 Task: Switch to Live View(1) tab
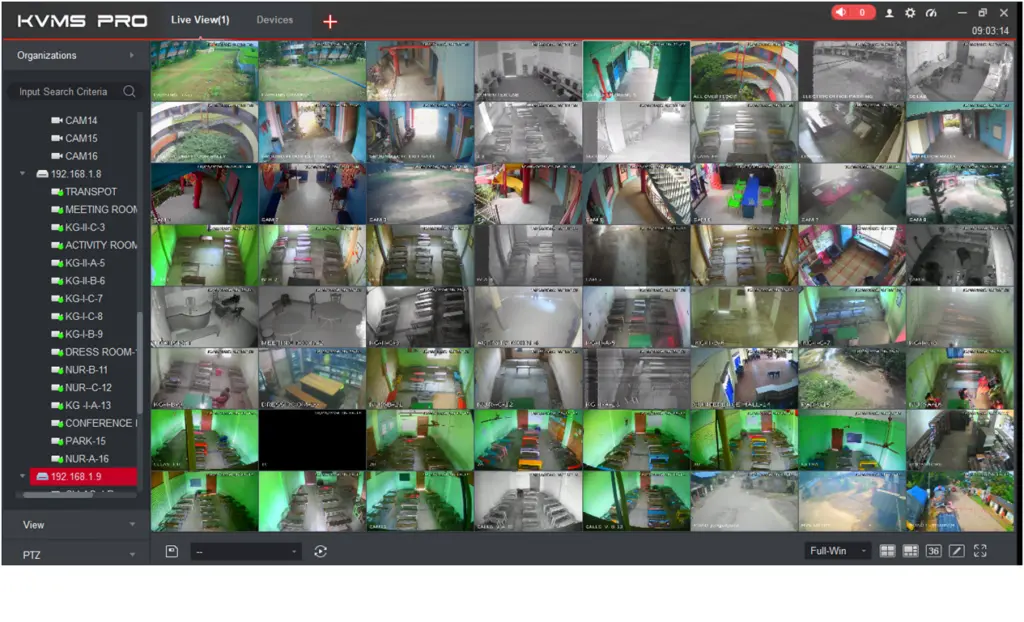pos(200,20)
